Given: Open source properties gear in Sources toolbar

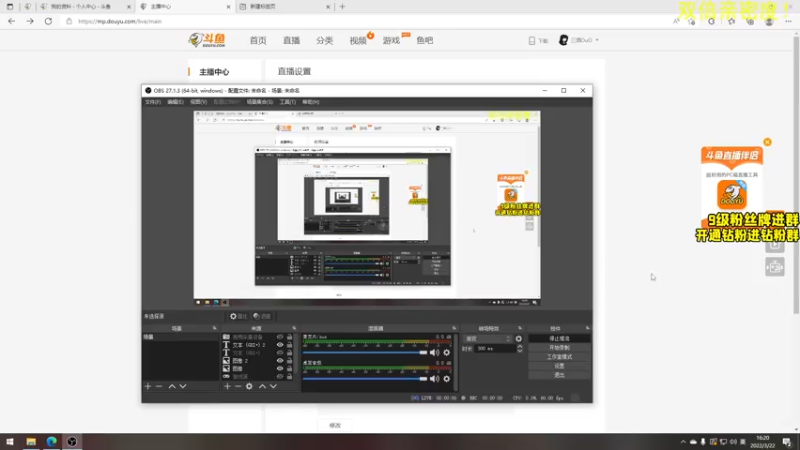Looking at the screenshot, I should 249,386.
